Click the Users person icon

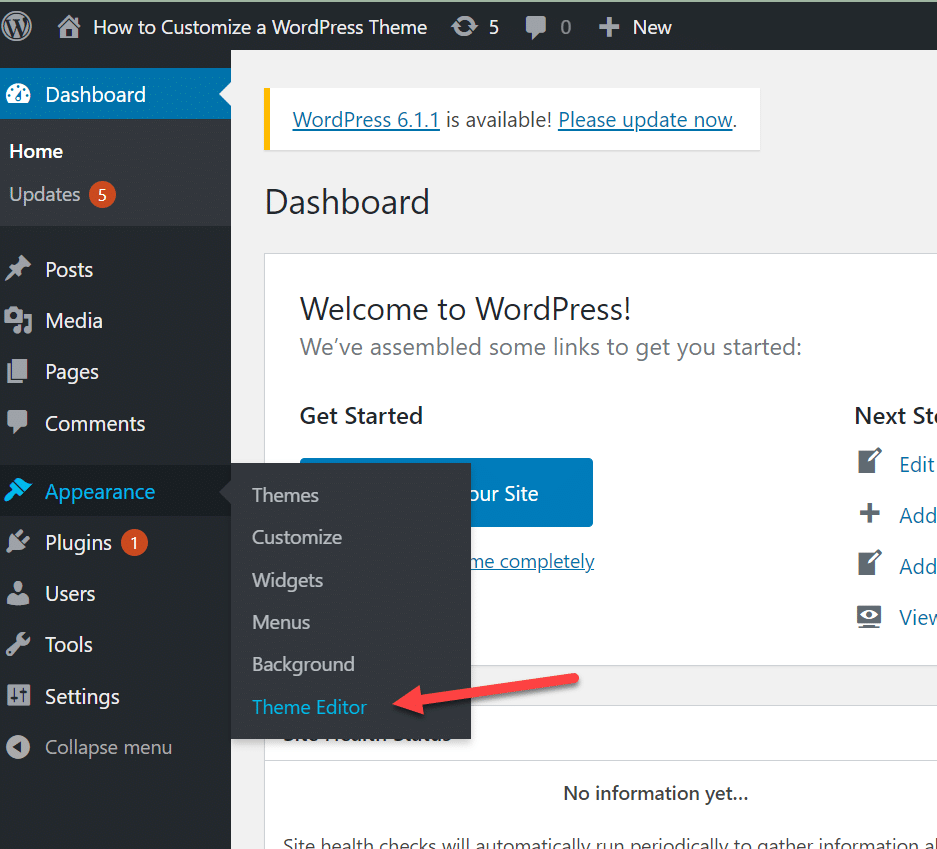[x=18, y=593]
